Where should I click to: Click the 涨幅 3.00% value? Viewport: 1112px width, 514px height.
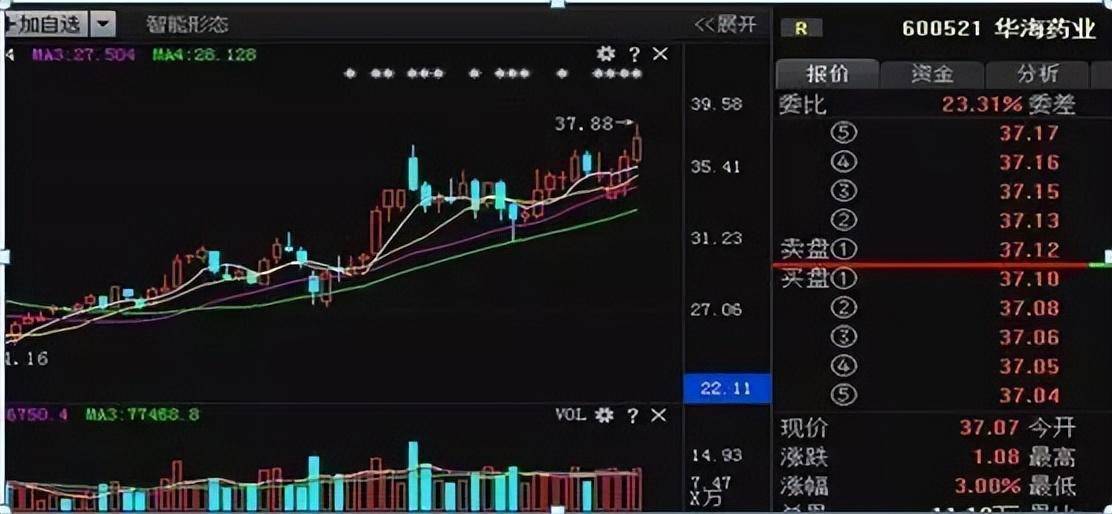987,486
